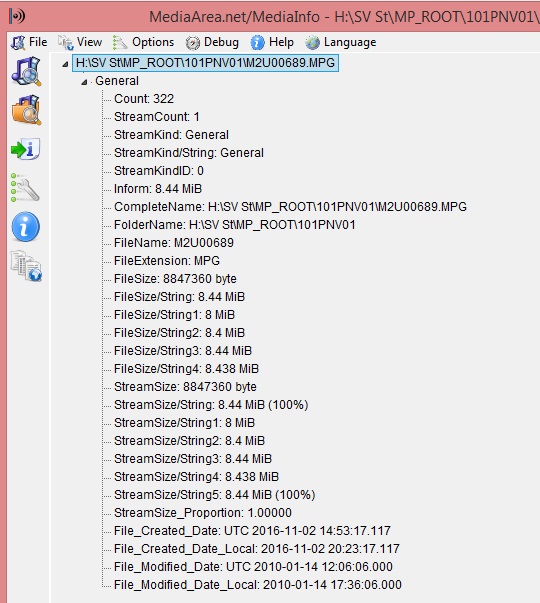Select the CompleteName tree entry

point(290,207)
